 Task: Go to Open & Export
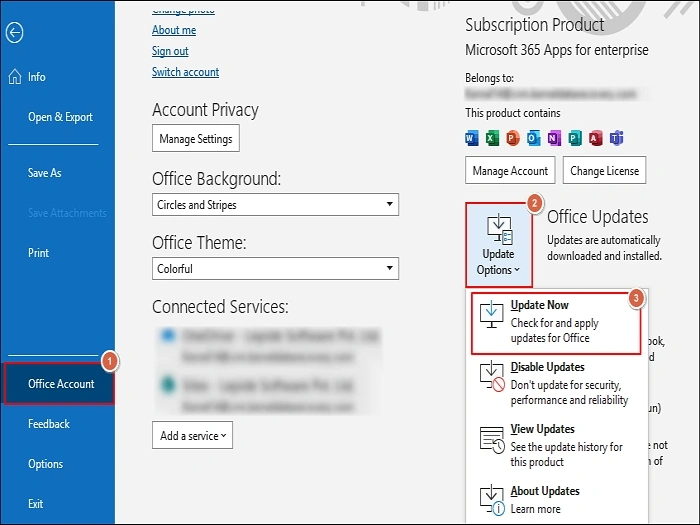tap(60, 117)
